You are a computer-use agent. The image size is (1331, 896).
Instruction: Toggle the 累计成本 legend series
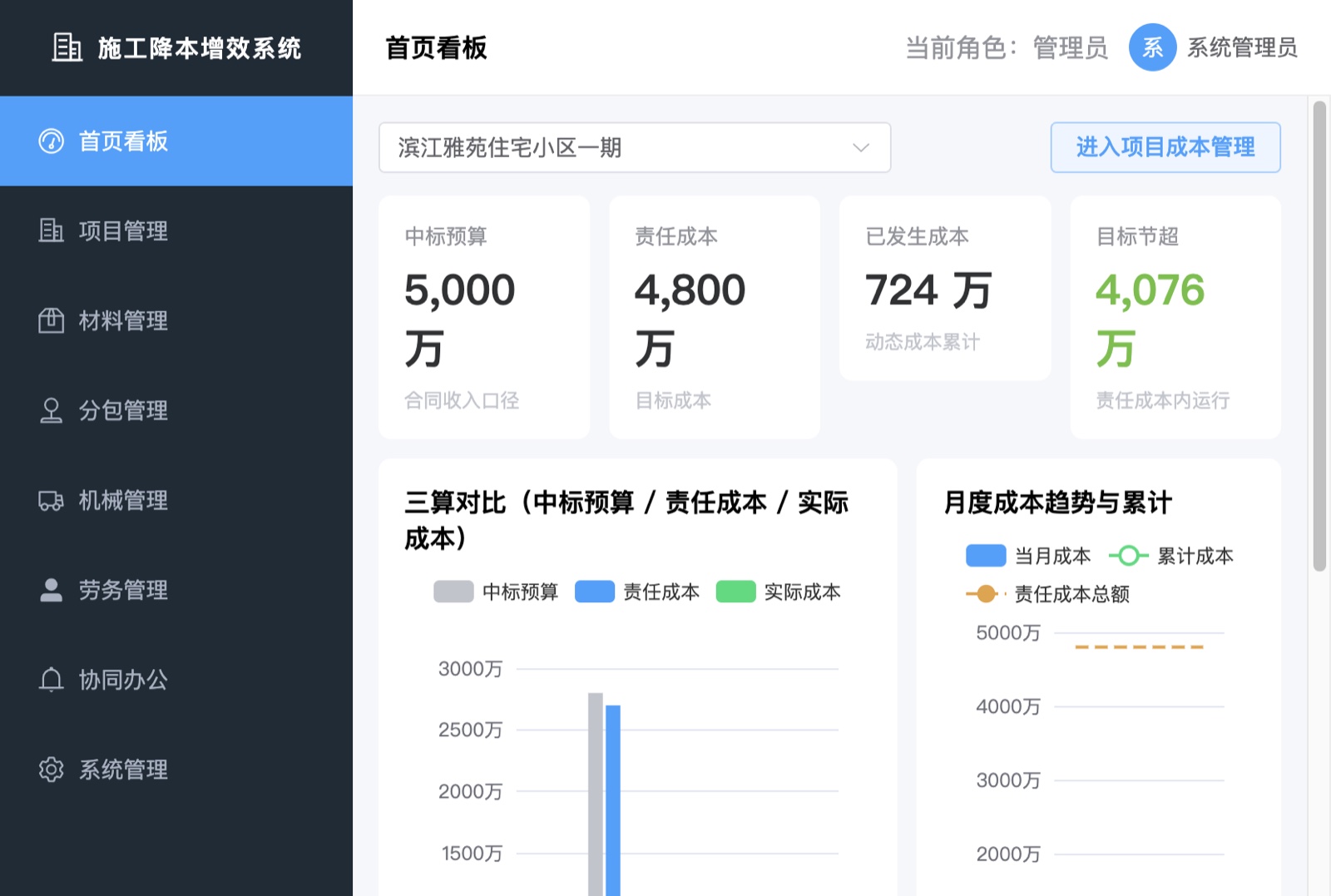(x=1171, y=556)
